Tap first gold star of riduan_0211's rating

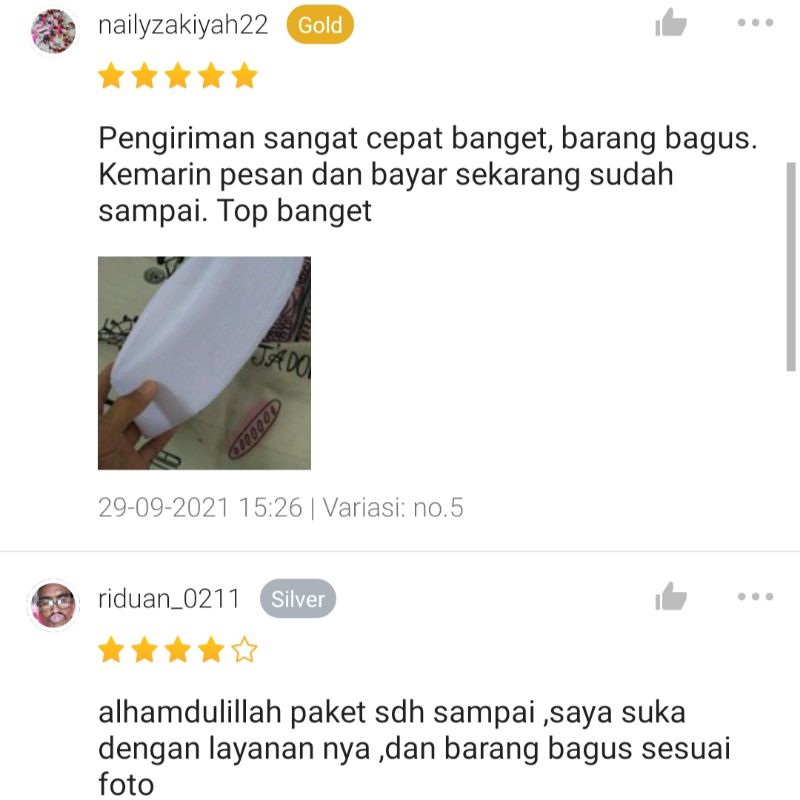(111, 650)
